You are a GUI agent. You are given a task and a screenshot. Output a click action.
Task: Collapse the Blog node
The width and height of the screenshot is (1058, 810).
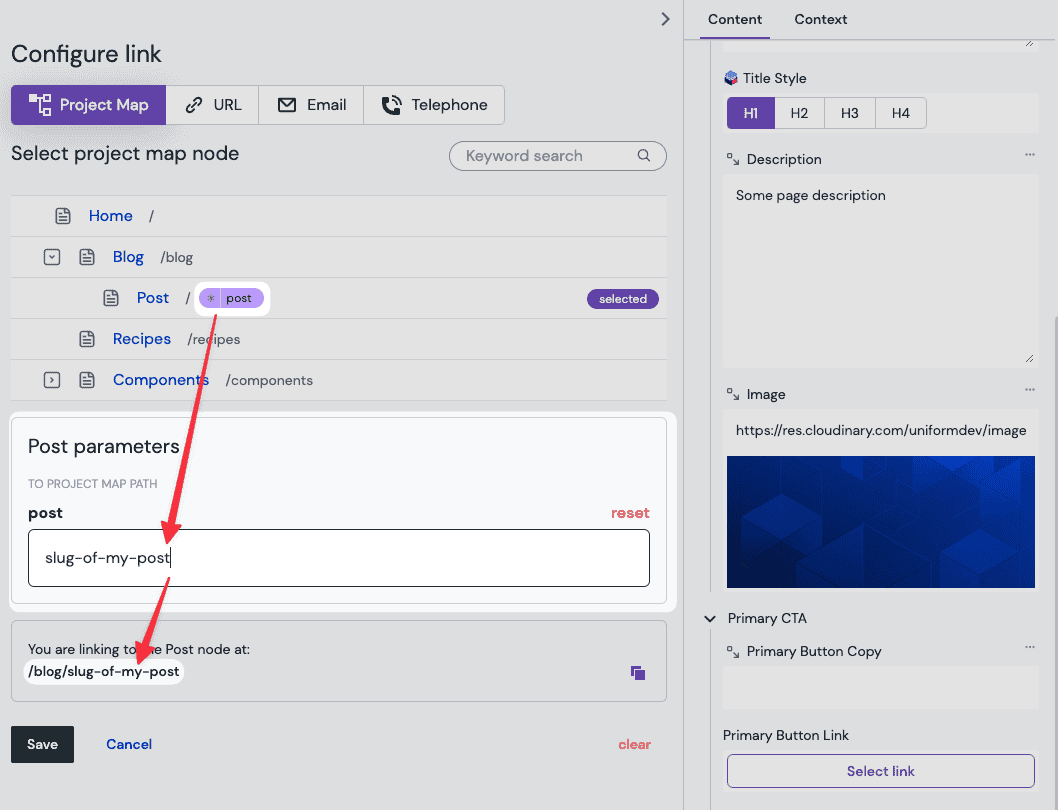[x=52, y=257]
